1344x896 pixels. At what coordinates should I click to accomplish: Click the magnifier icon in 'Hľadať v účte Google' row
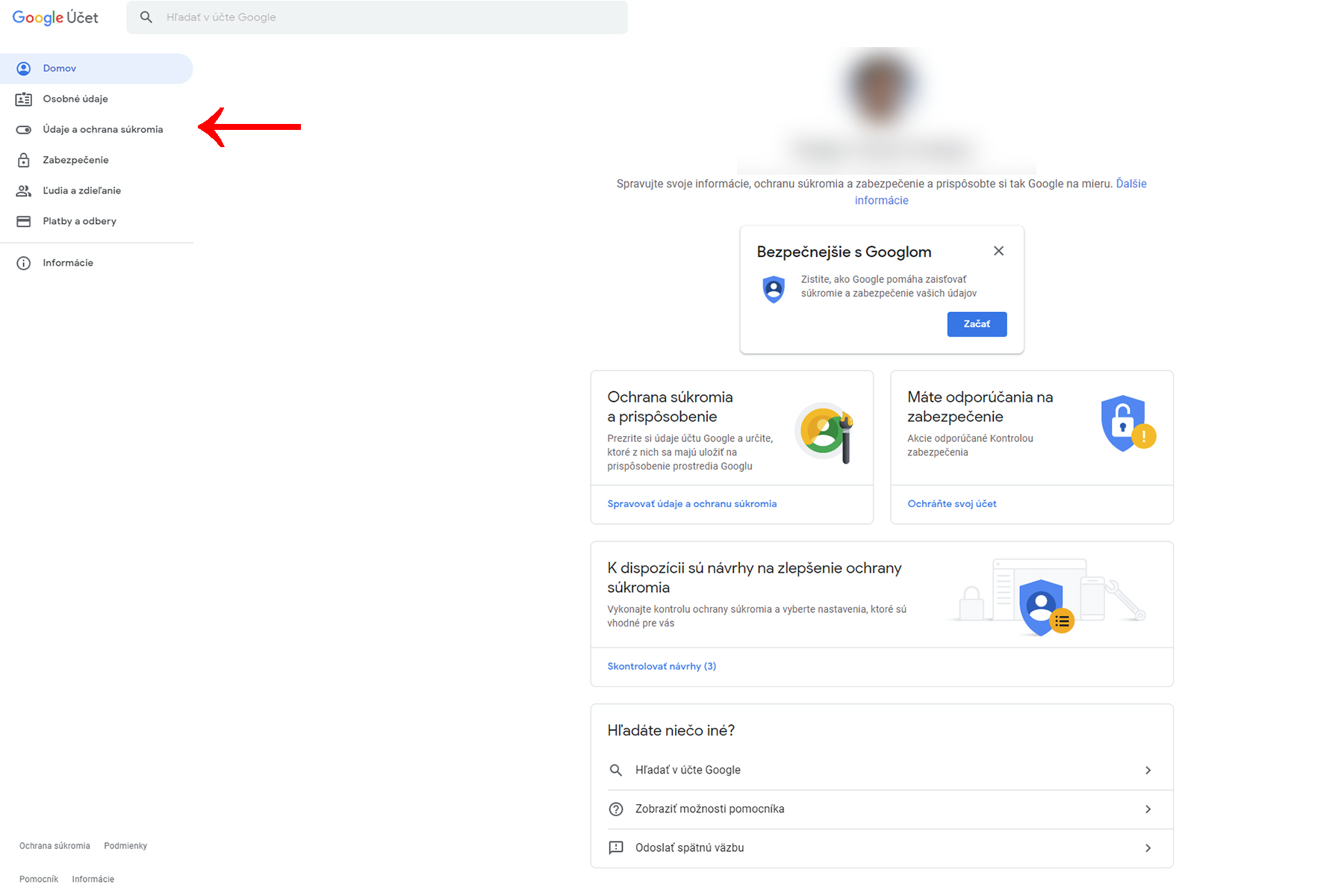(x=616, y=771)
